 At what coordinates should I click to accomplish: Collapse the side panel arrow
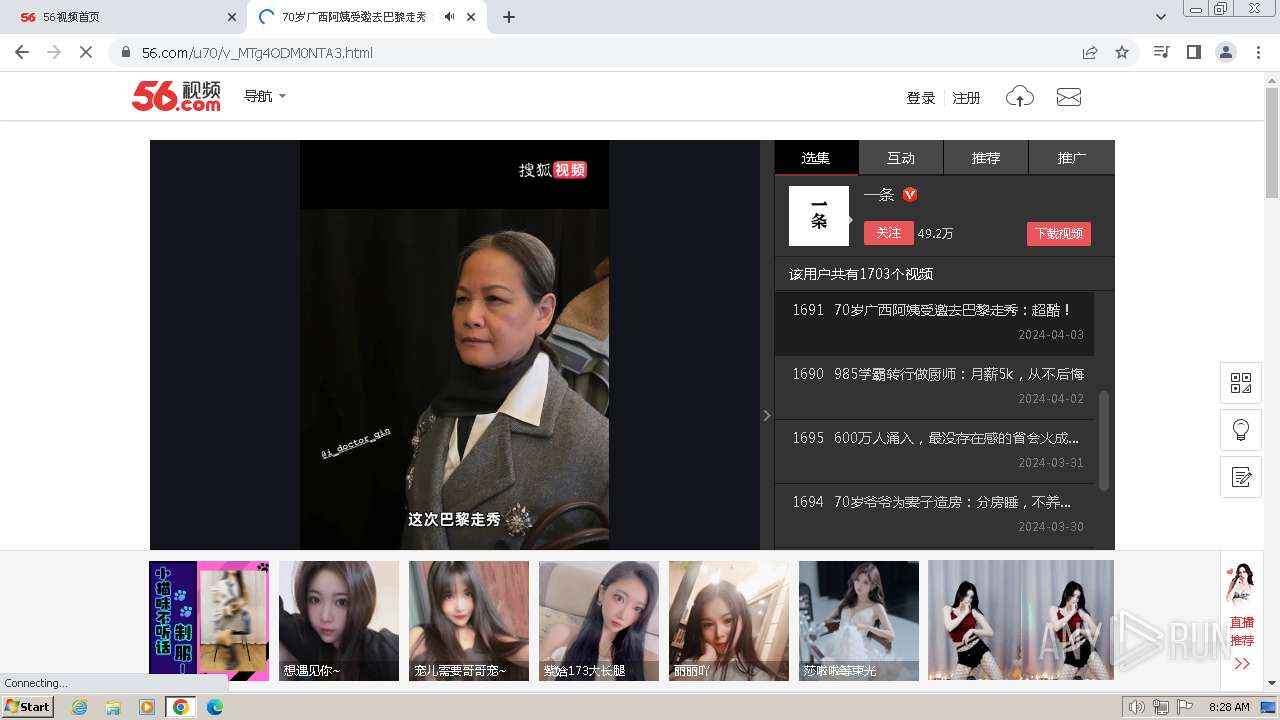(x=767, y=415)
